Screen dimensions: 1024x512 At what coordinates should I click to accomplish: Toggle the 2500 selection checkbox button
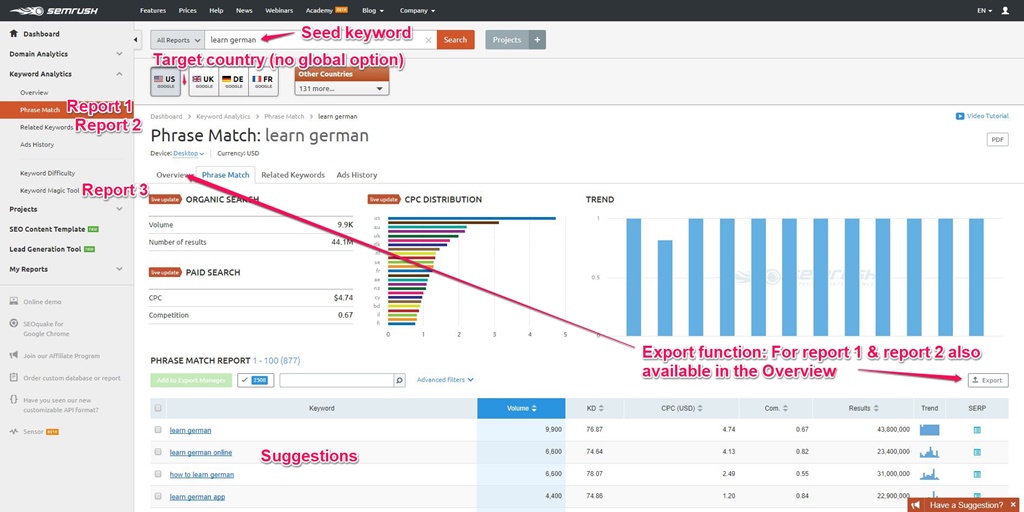pos(255,380)
